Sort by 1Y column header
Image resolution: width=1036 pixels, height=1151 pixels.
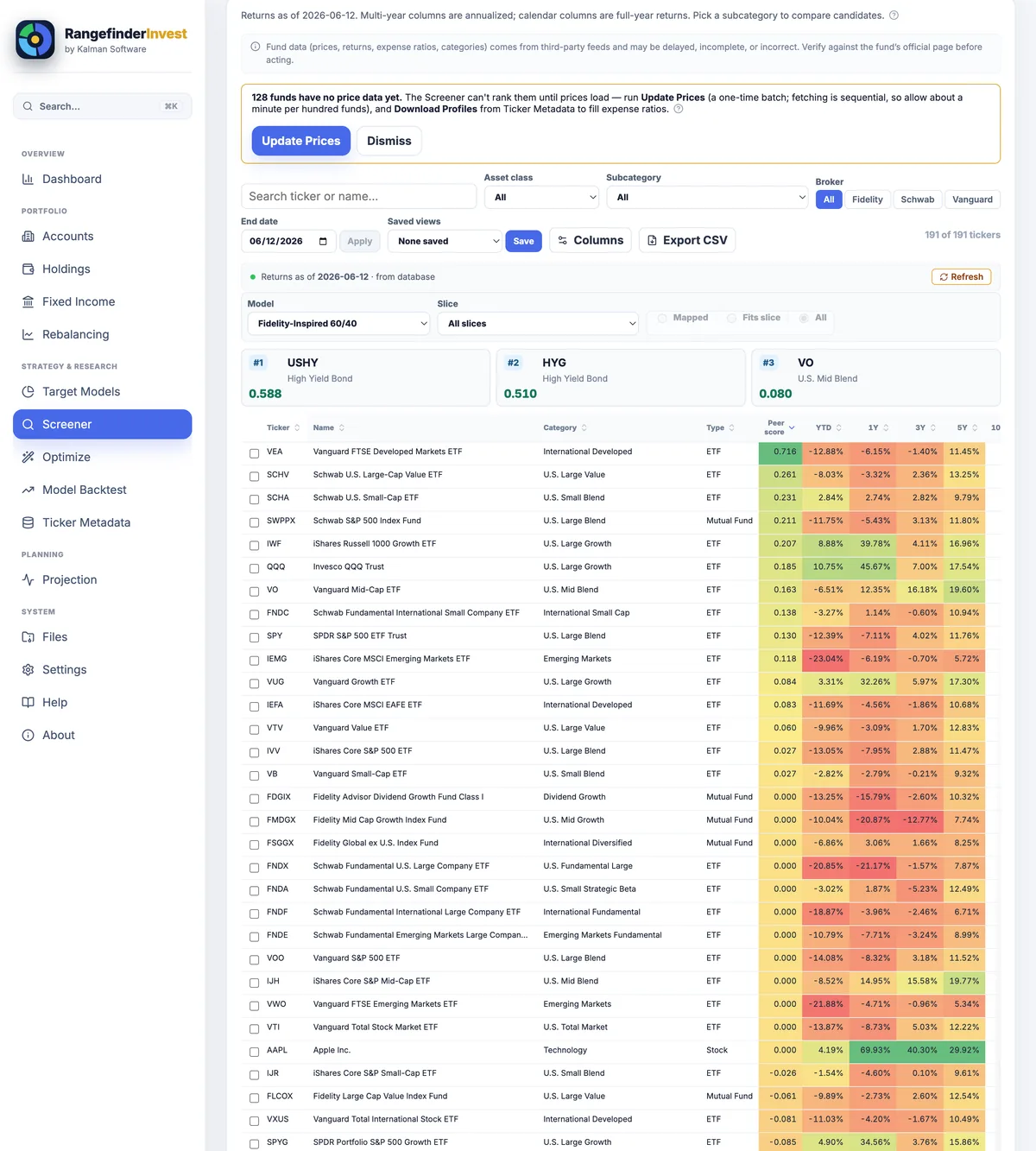[878, 427]
